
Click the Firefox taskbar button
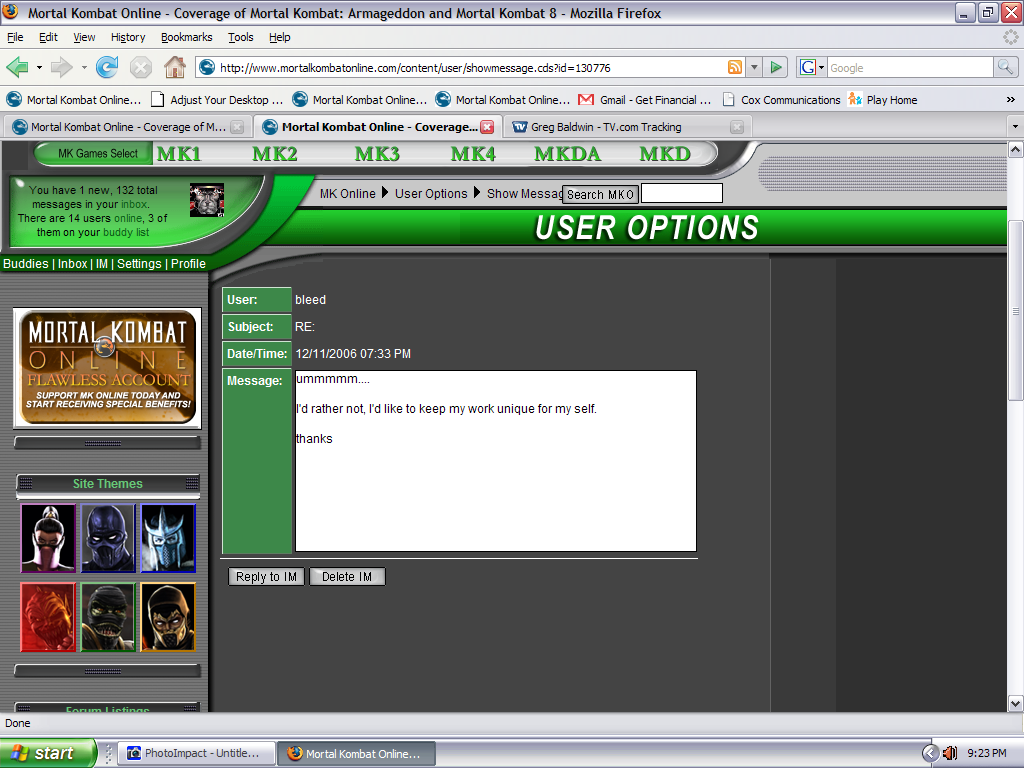357,753
